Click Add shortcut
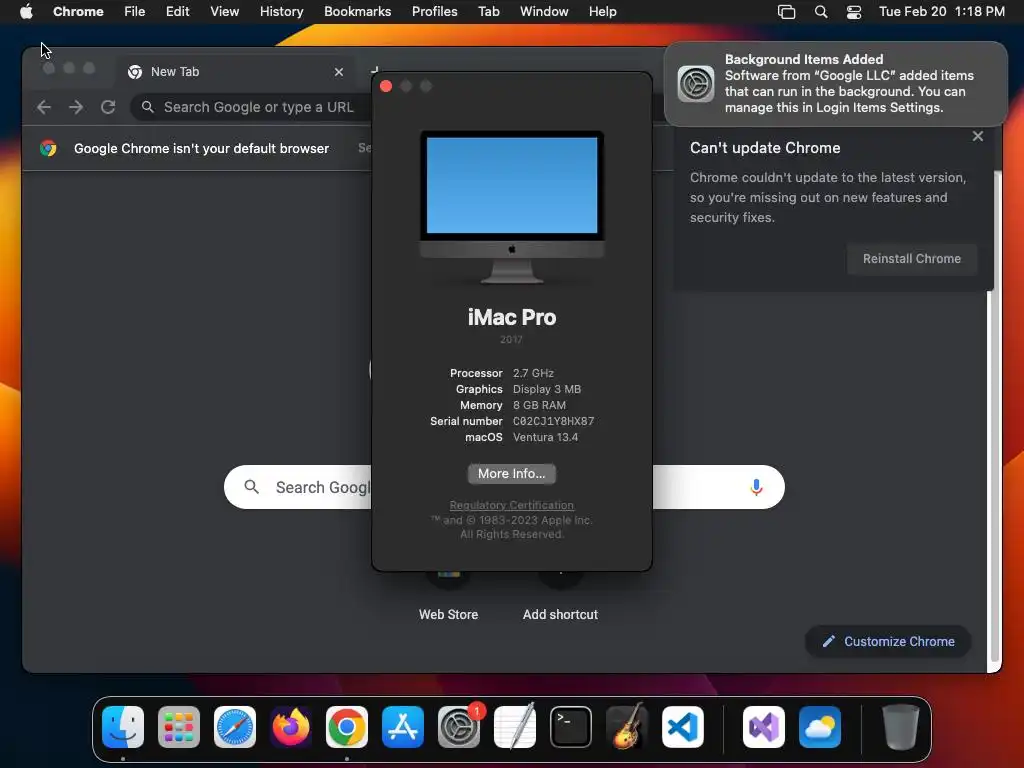 click(x=560, y=598)
